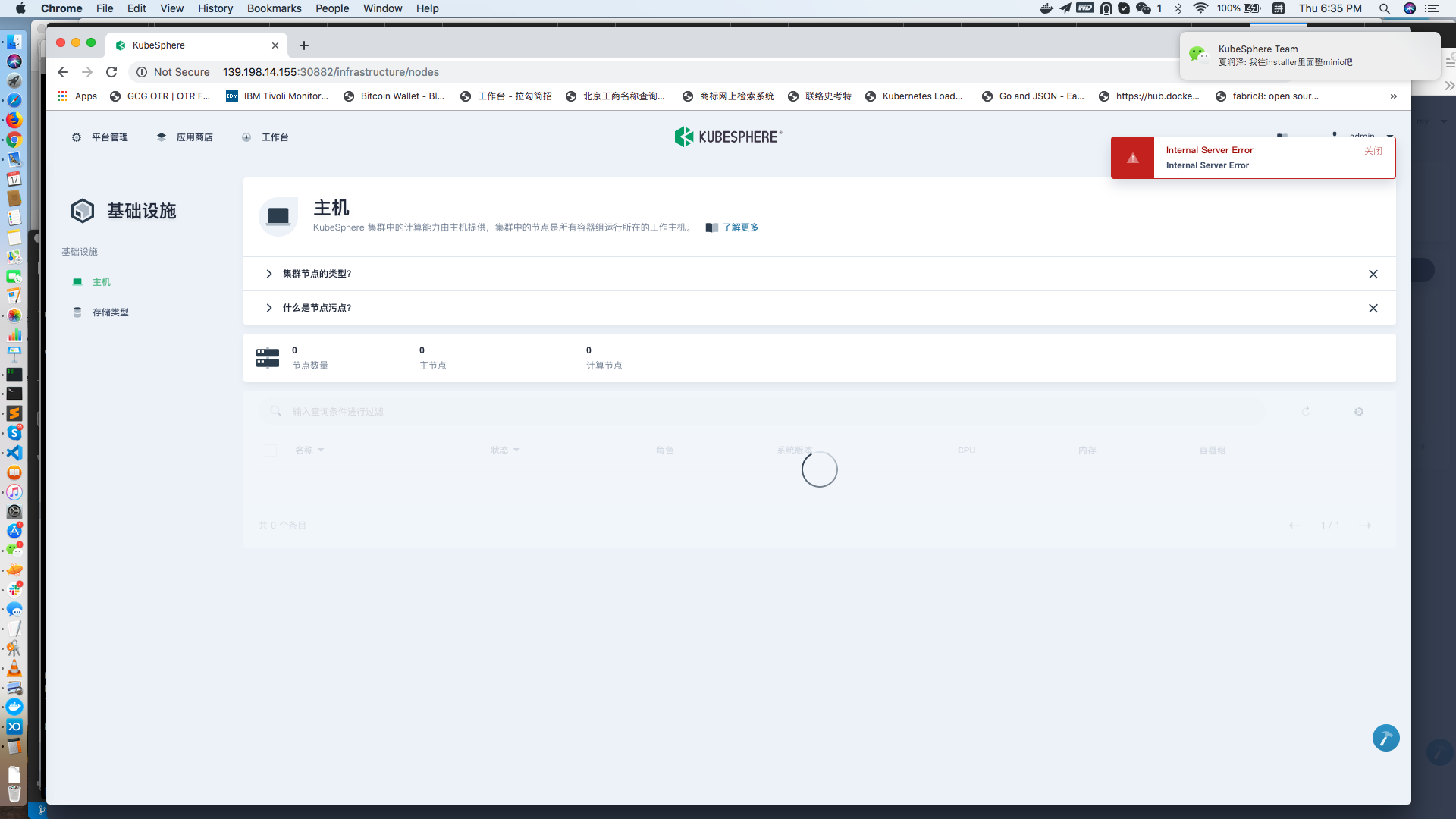
Task: Click the 基础设施 cube icon
Action: 83,211
